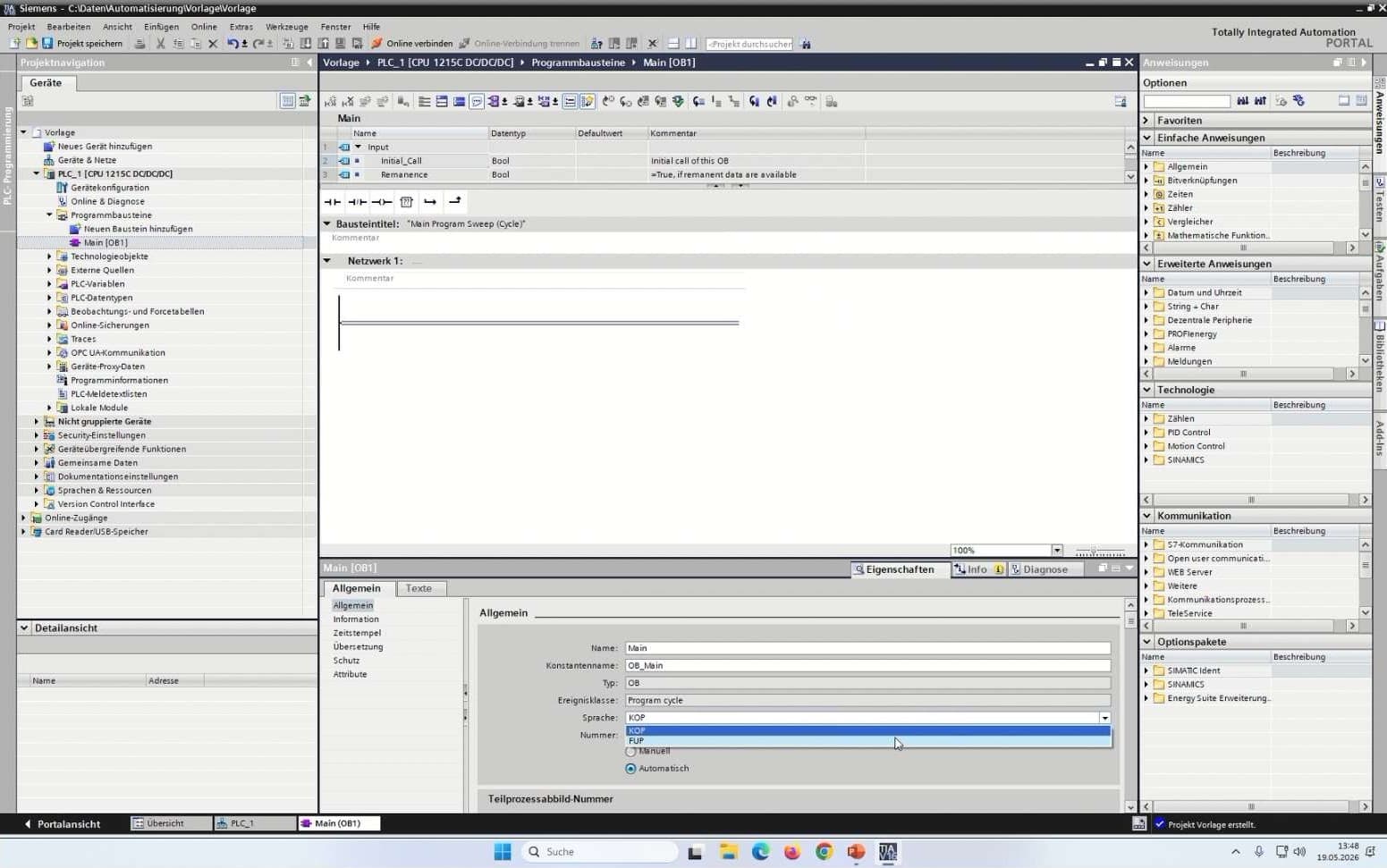Click the undo arrow icon in toolbar

click(233, 43)
